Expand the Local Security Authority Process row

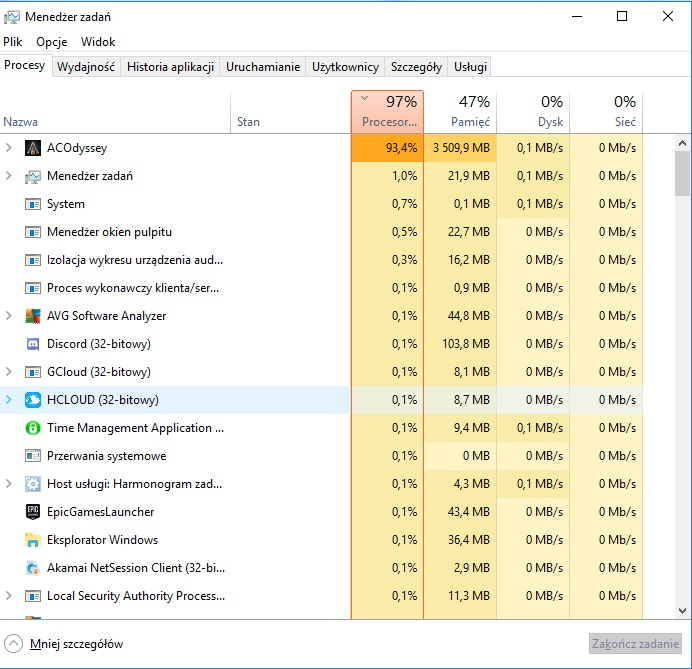8,596
